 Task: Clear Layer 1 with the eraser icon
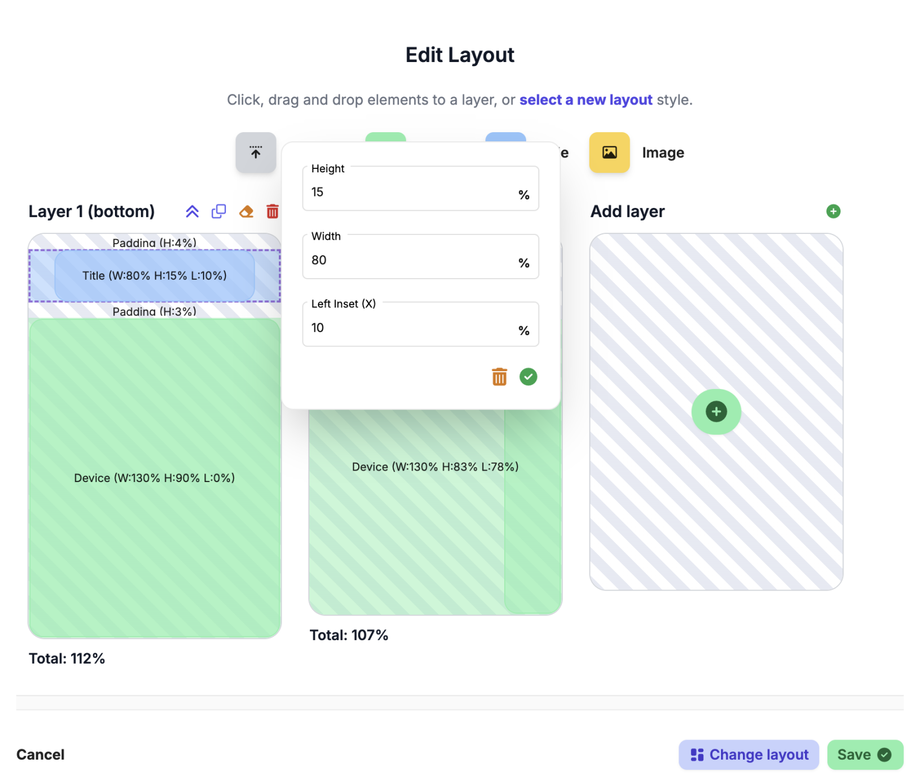click(246, 212)
